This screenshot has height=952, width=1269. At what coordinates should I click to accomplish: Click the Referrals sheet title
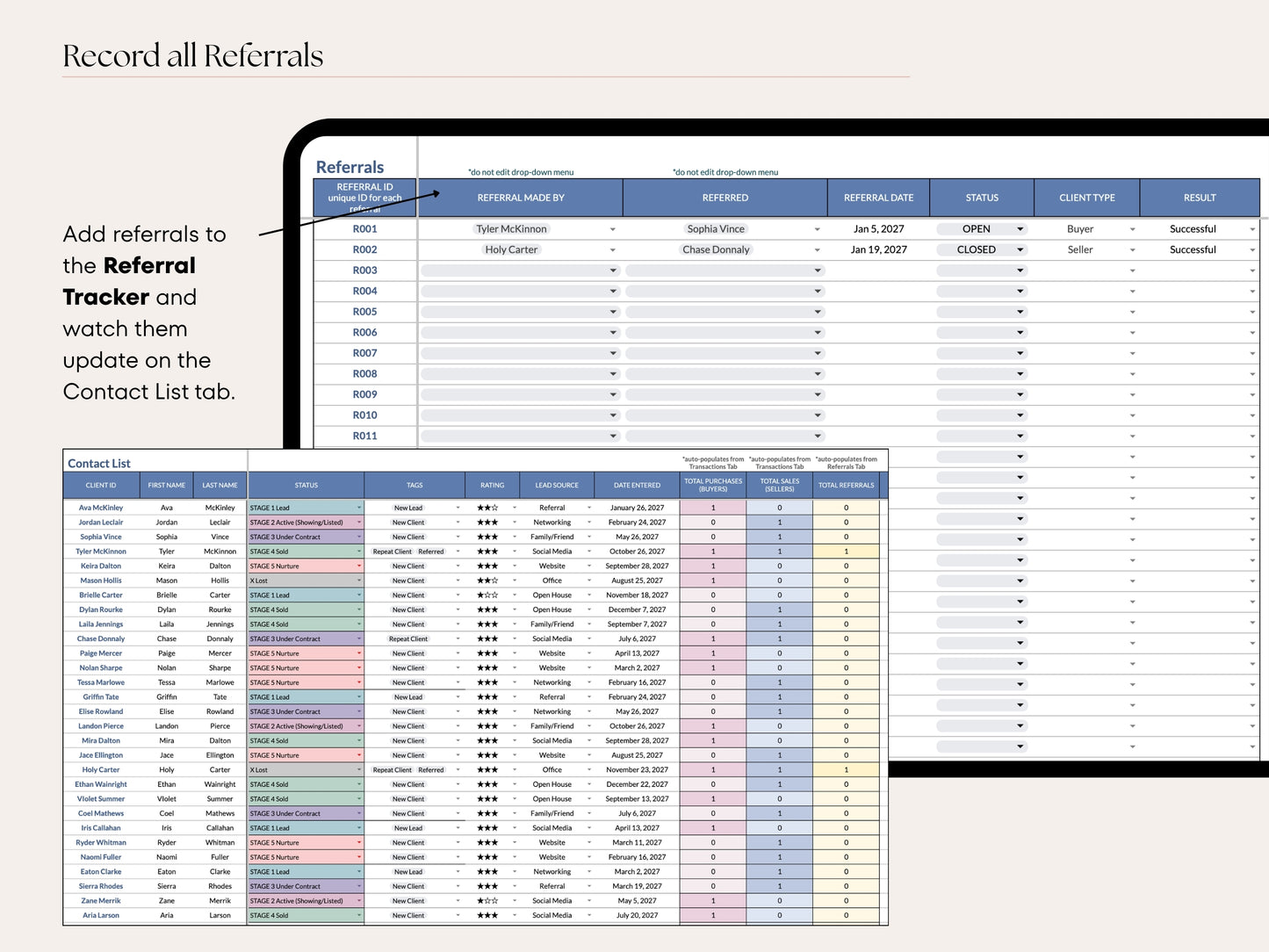click(x=350, y=167)
